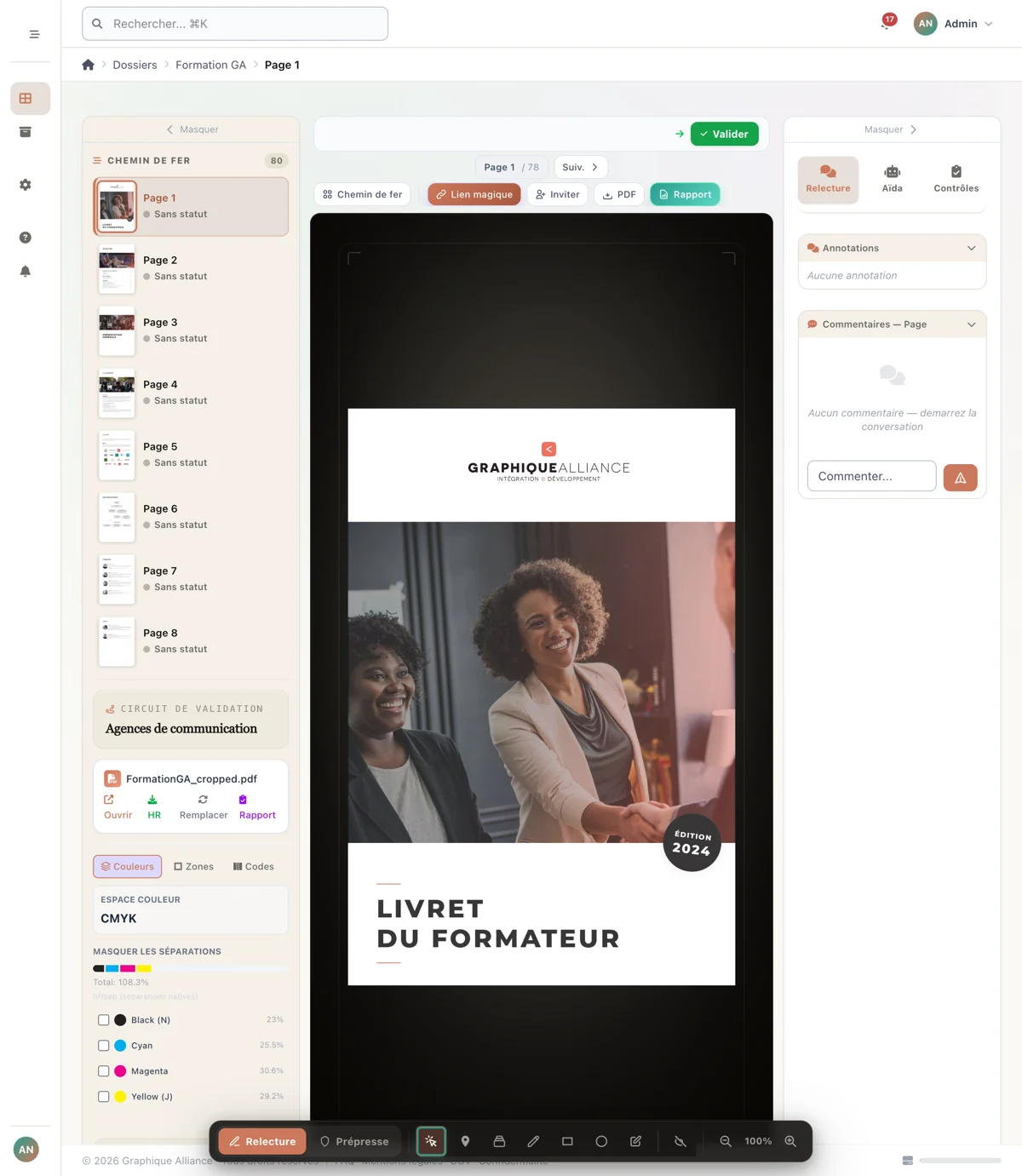The width and height of the screenshot is (1022, 1176).
Task: Download the HR file version
Action: (x=153, y=806)
